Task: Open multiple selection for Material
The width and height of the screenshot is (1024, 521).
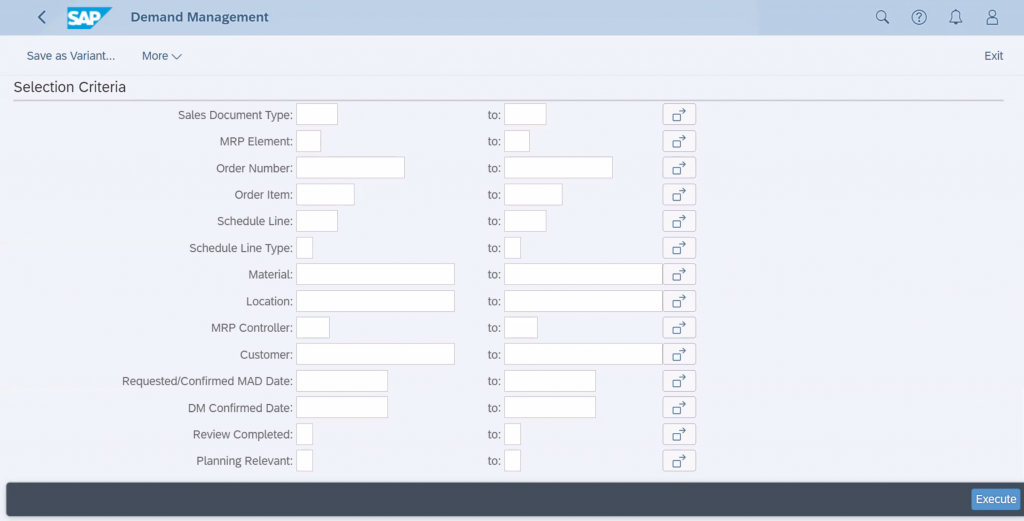Action: 679,274
